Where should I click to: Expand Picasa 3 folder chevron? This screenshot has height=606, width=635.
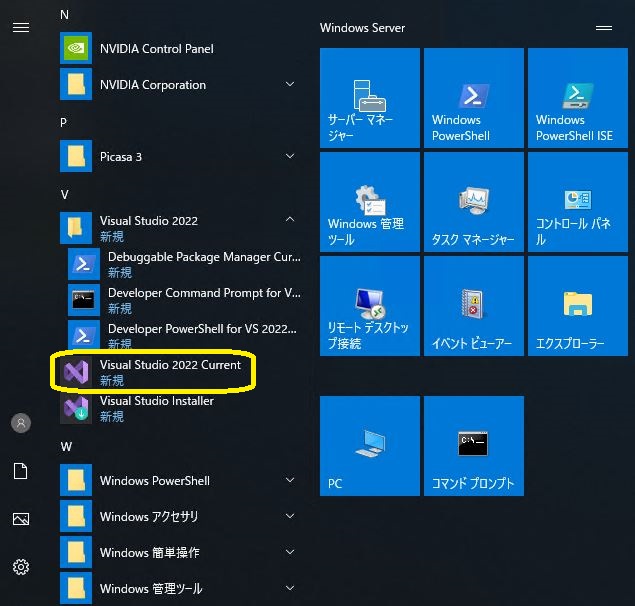[x=290, y=156]
